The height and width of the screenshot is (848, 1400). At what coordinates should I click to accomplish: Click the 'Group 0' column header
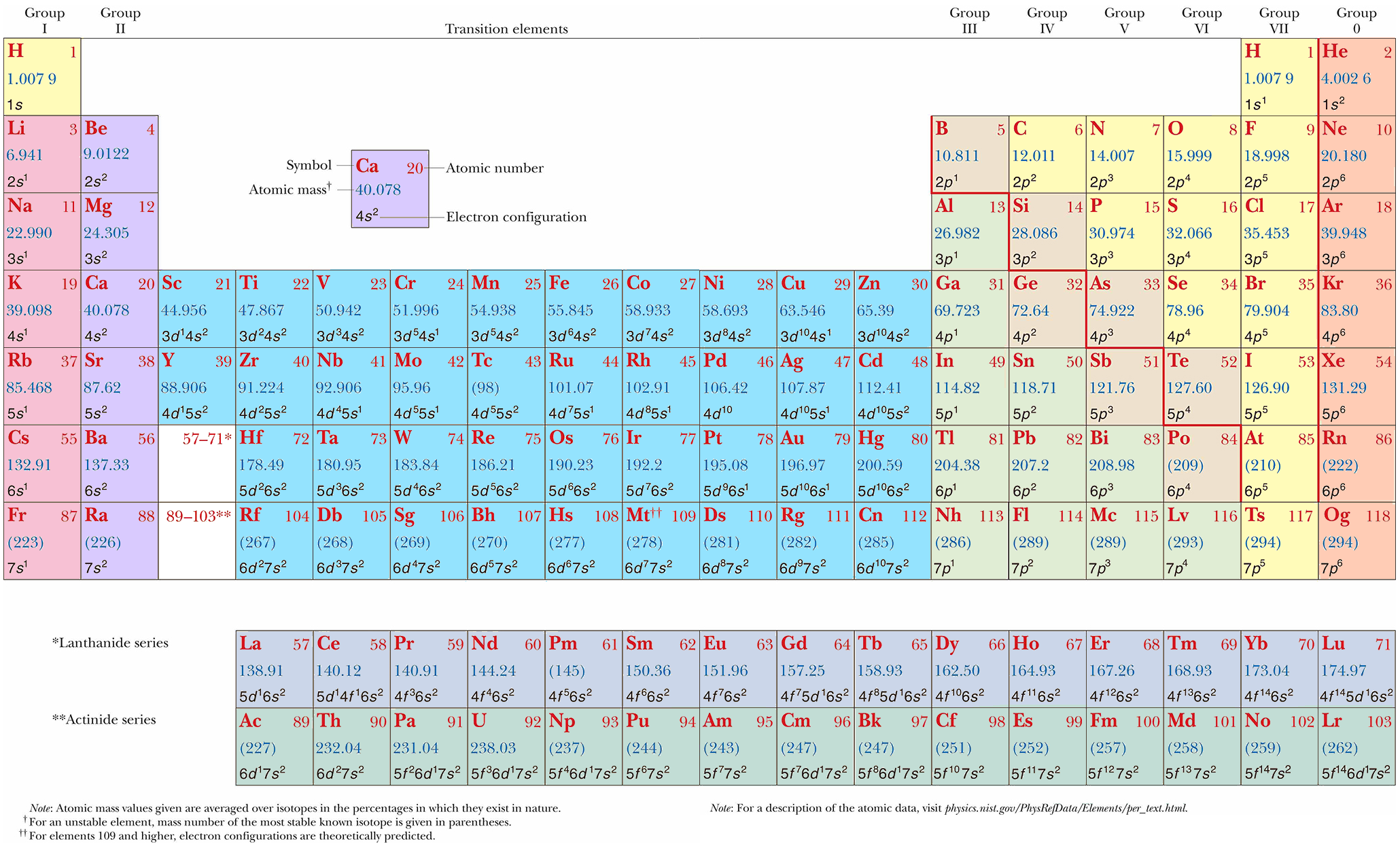coord(1357,21)
